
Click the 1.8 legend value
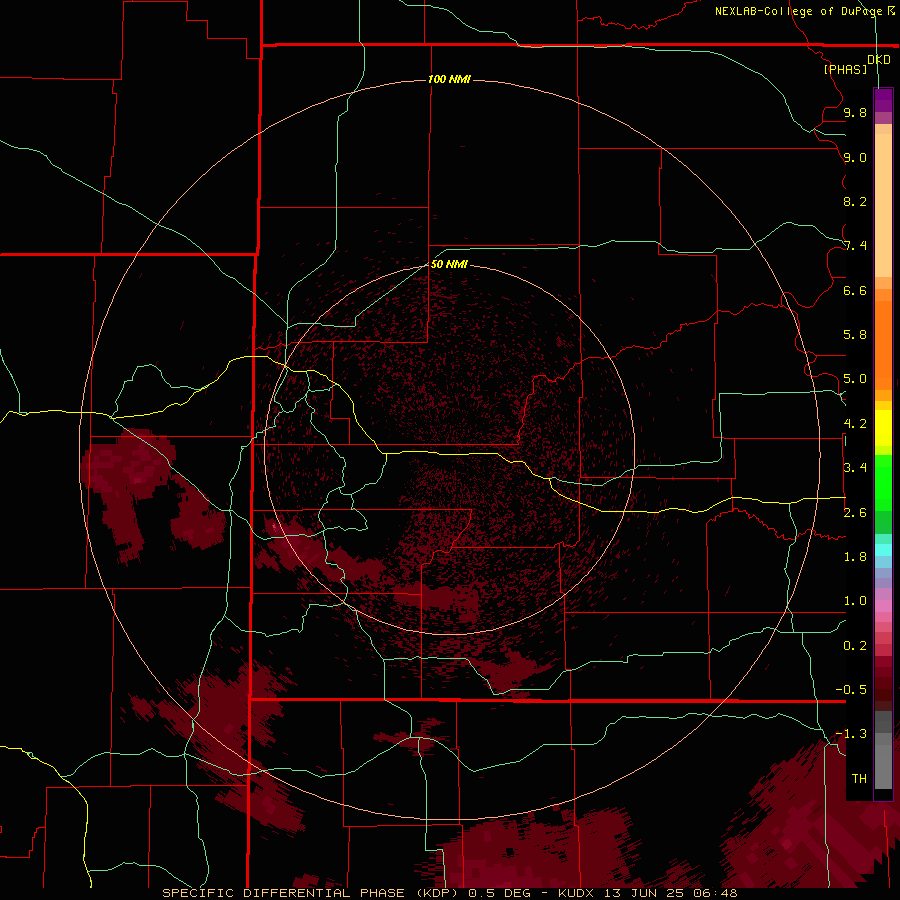tap(855, 557)
